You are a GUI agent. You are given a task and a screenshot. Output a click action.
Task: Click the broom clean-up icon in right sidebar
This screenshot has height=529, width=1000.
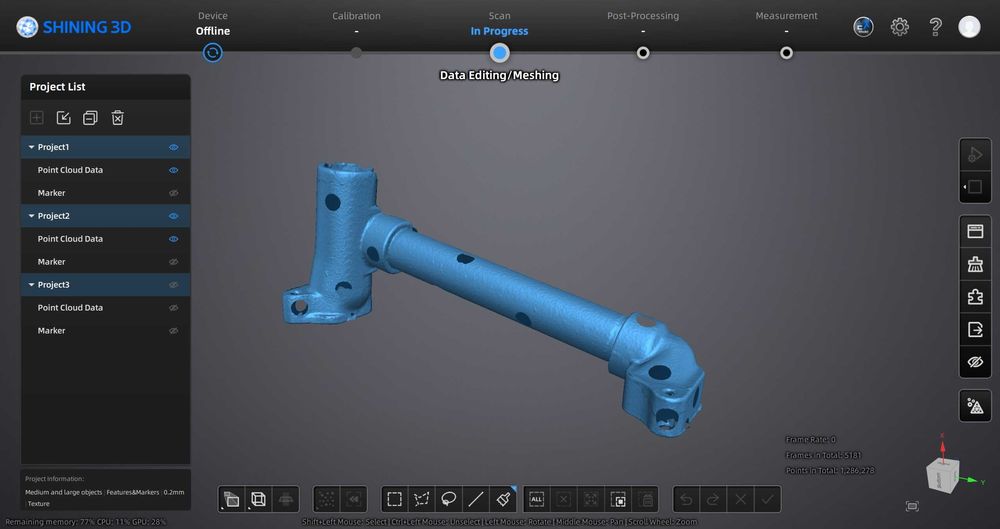coord(975,264)
